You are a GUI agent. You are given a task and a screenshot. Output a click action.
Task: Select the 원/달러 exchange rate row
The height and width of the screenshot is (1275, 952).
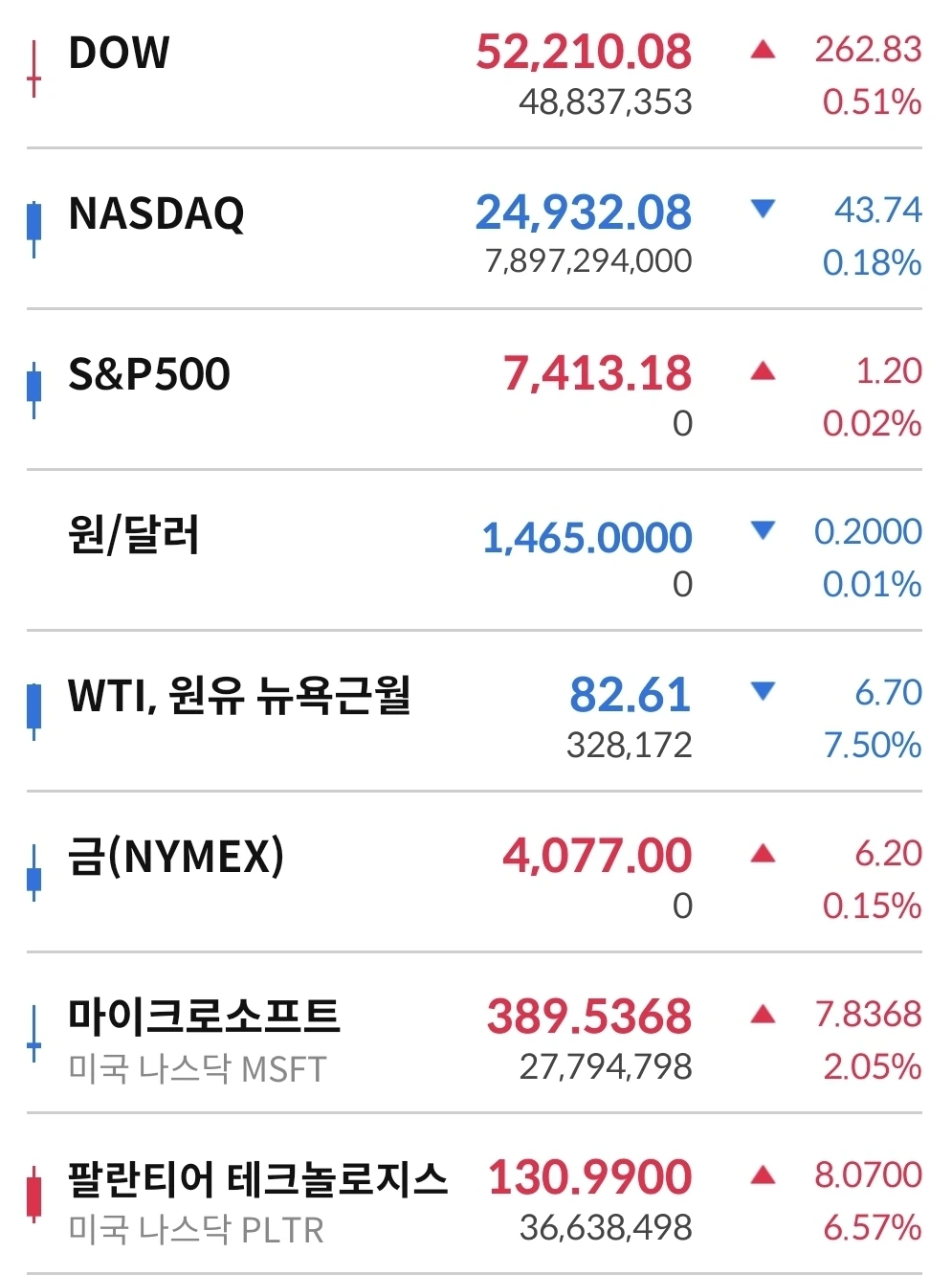coord(475,551)
